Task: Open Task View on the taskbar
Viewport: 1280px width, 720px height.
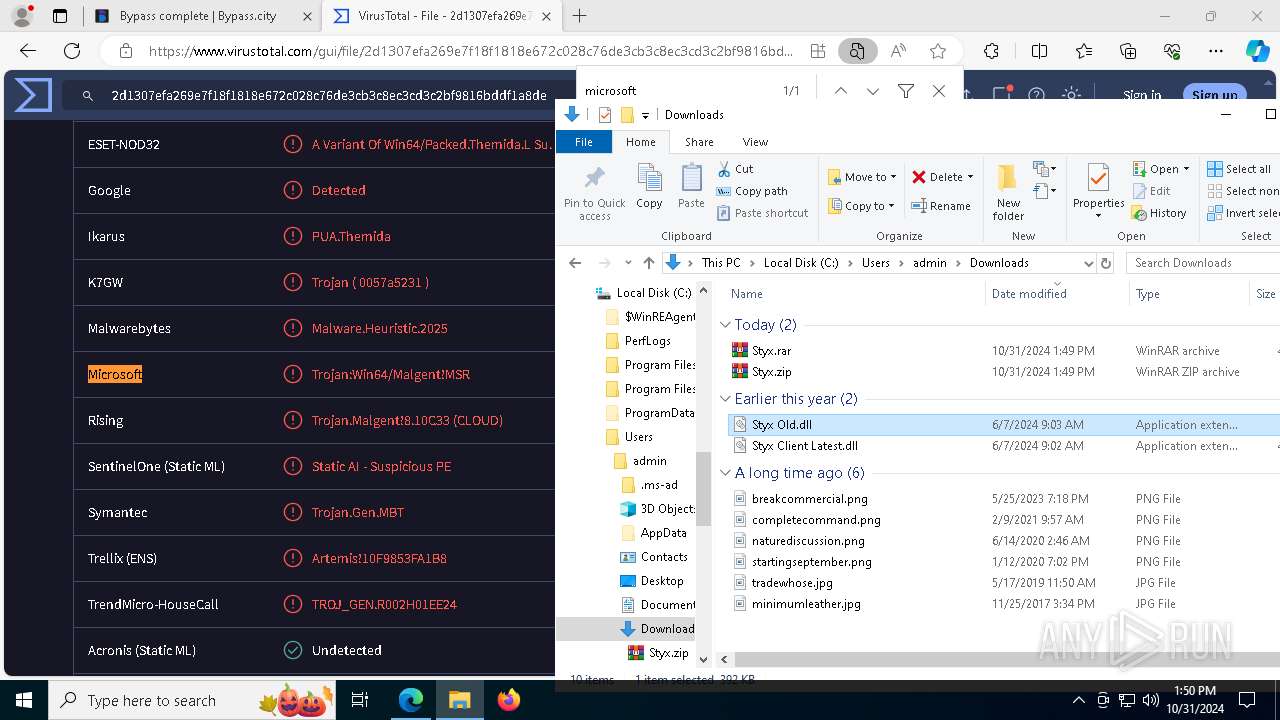Action: coord(360,700)
